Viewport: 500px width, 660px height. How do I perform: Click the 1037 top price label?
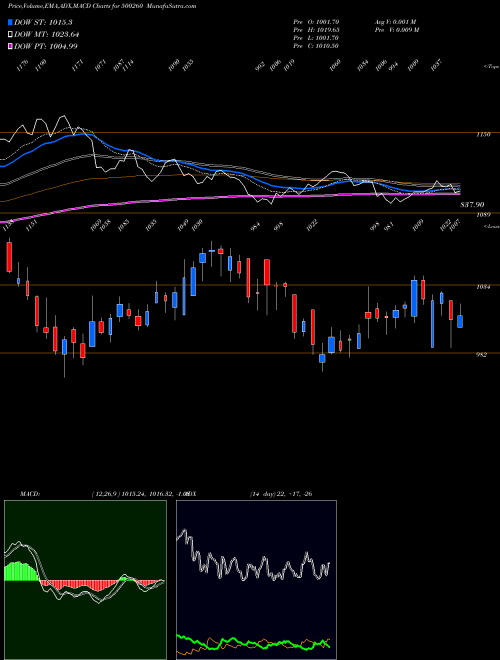pyautogui.click(x=437, y=65)
